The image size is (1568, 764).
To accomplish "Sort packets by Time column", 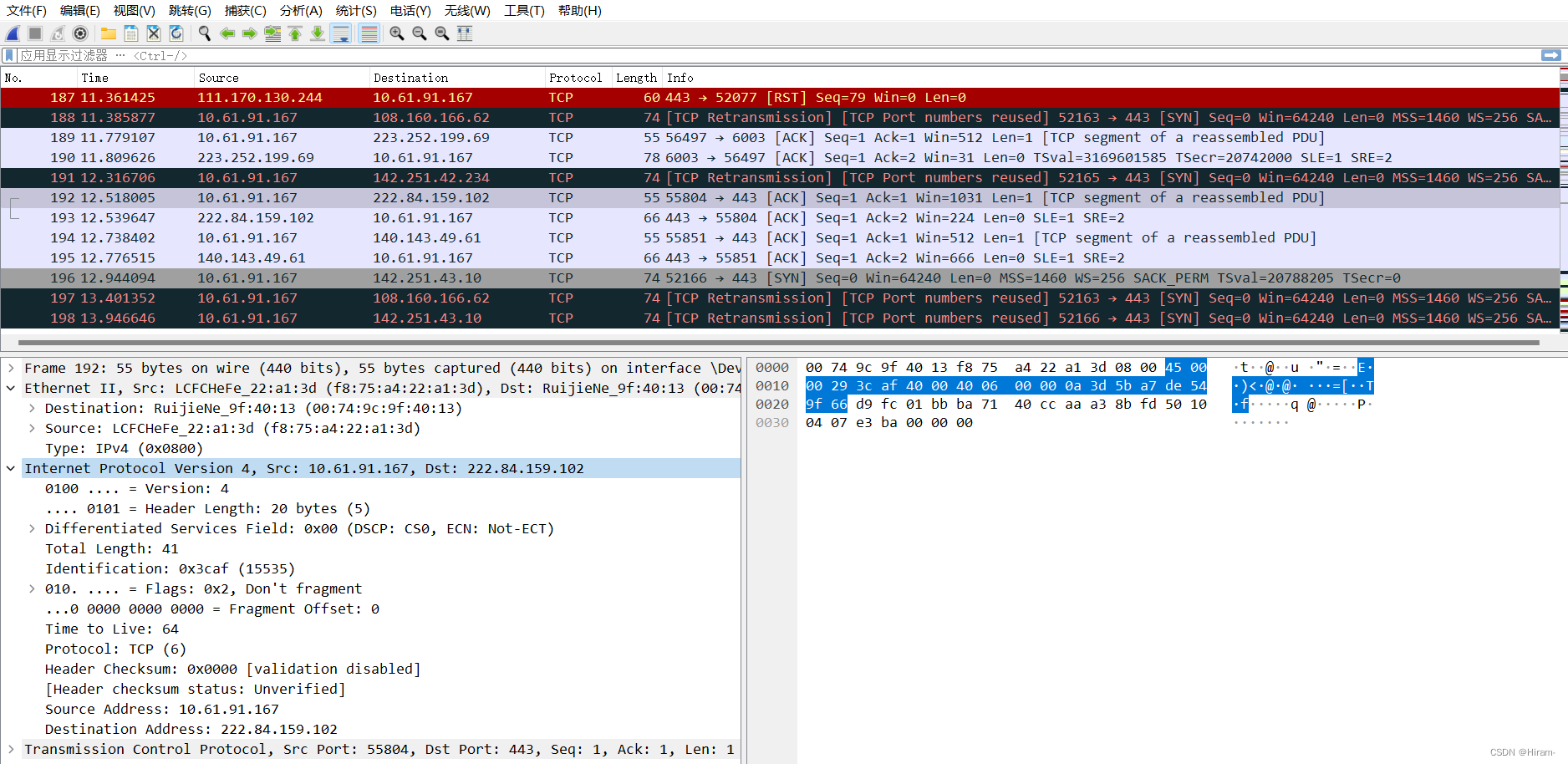I will click(135, 78).
